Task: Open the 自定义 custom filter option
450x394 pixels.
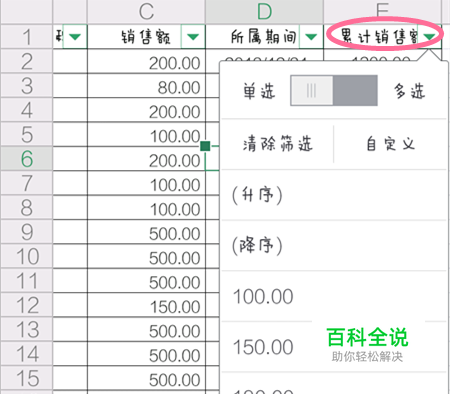Action: 390,144
